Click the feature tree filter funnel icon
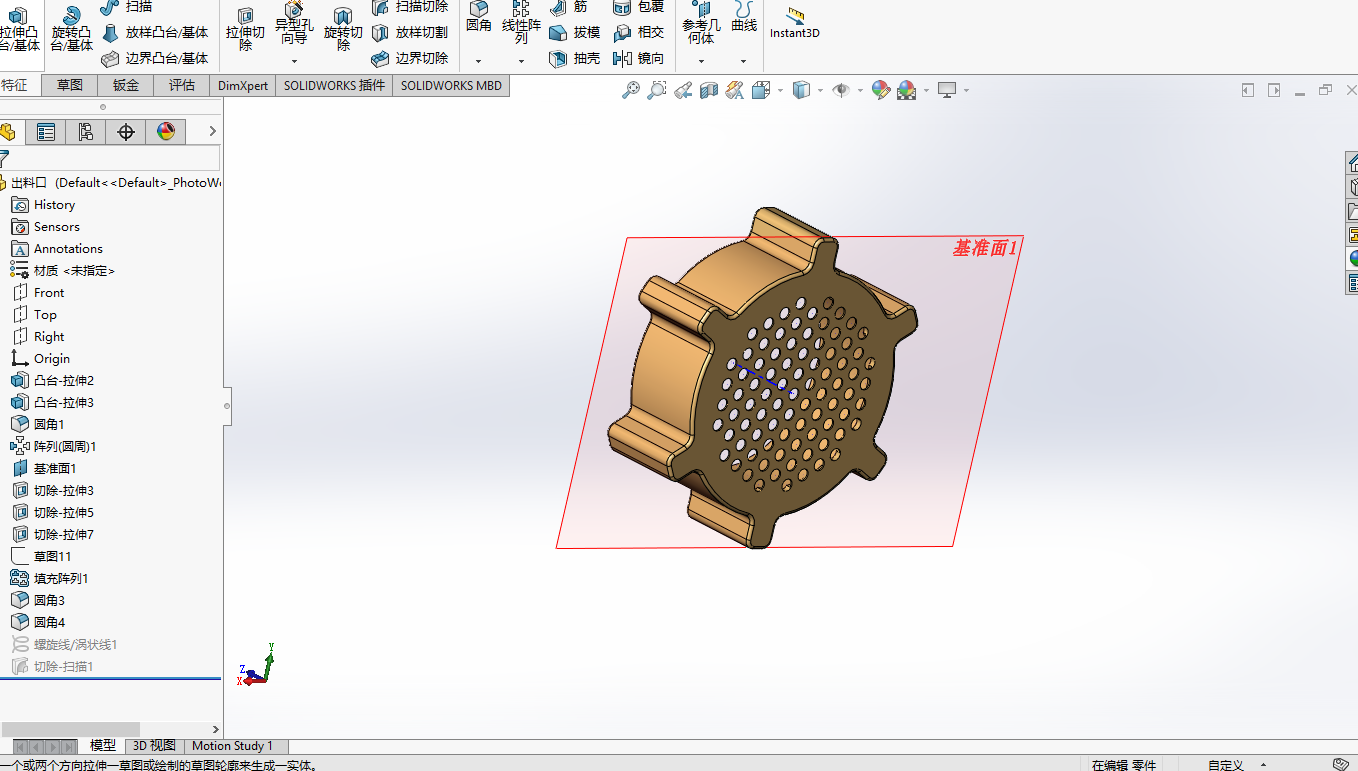The height and width of the screenshot is (771, 1358). coord(4,158)
